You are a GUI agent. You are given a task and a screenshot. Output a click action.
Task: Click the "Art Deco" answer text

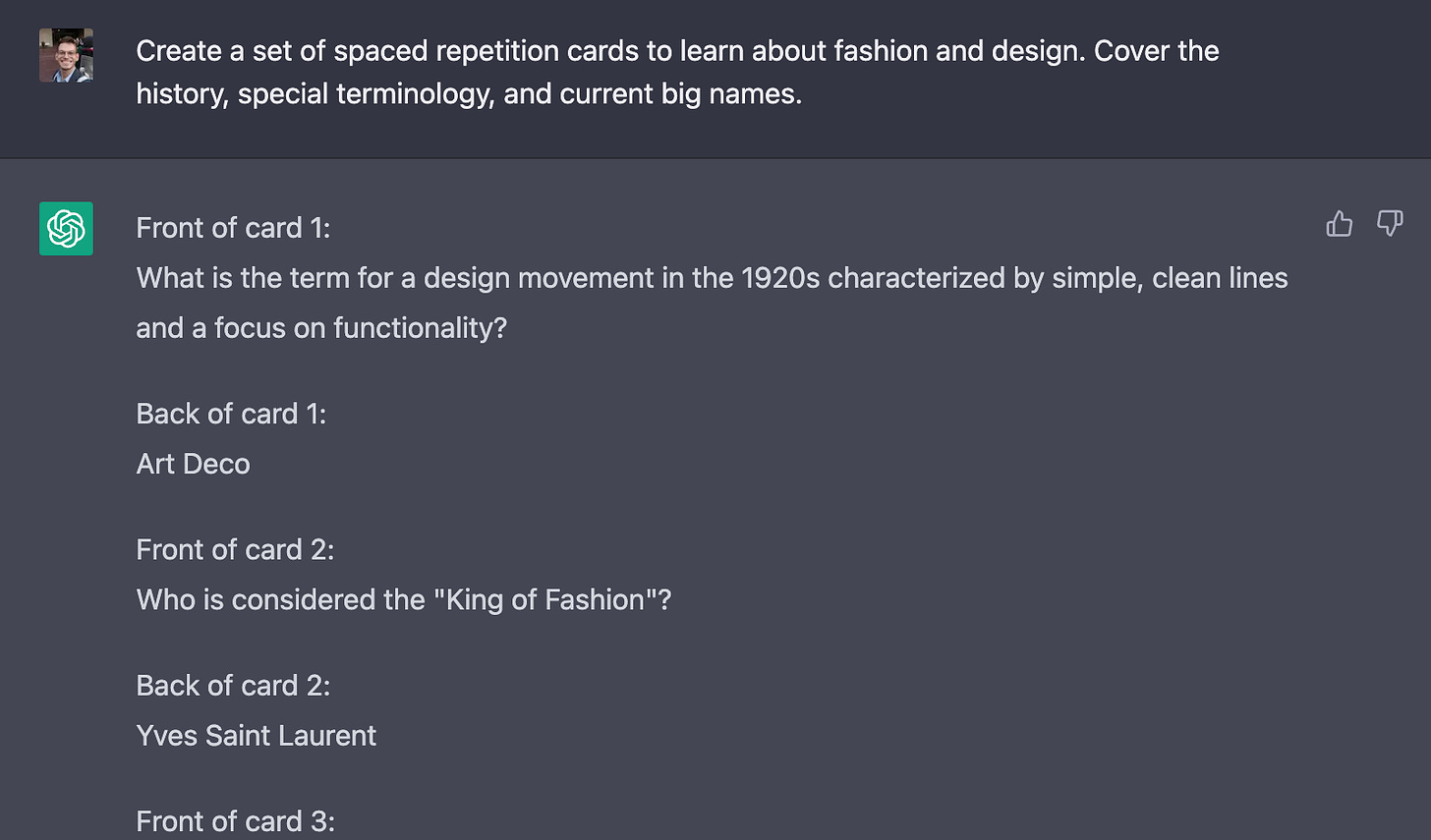[193, 464]
